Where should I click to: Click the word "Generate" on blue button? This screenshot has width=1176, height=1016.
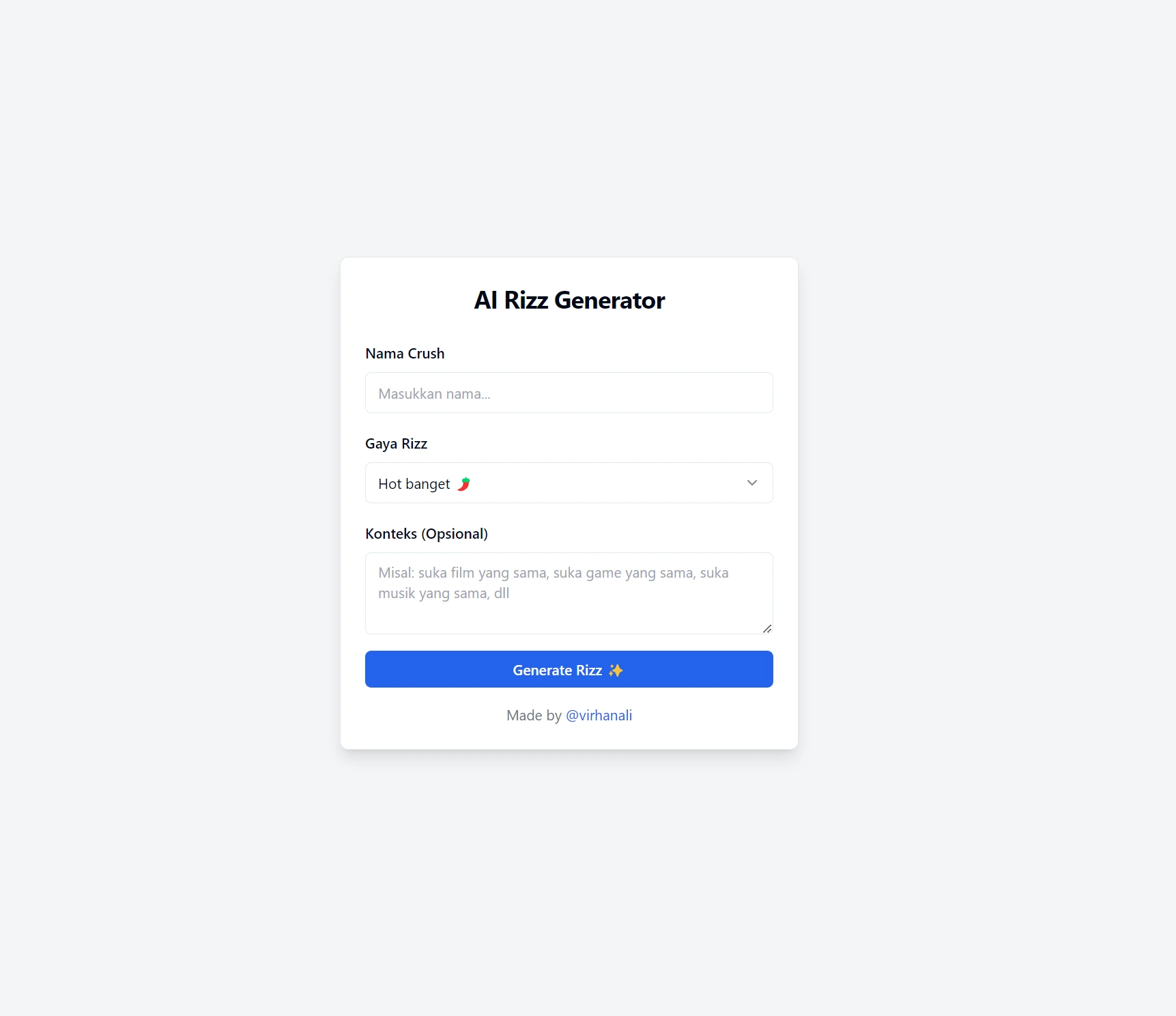(x=543, y=671)
